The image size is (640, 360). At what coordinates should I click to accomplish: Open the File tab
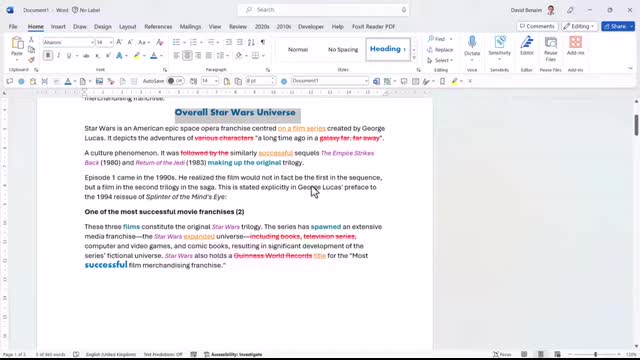(x=13, y=27)
